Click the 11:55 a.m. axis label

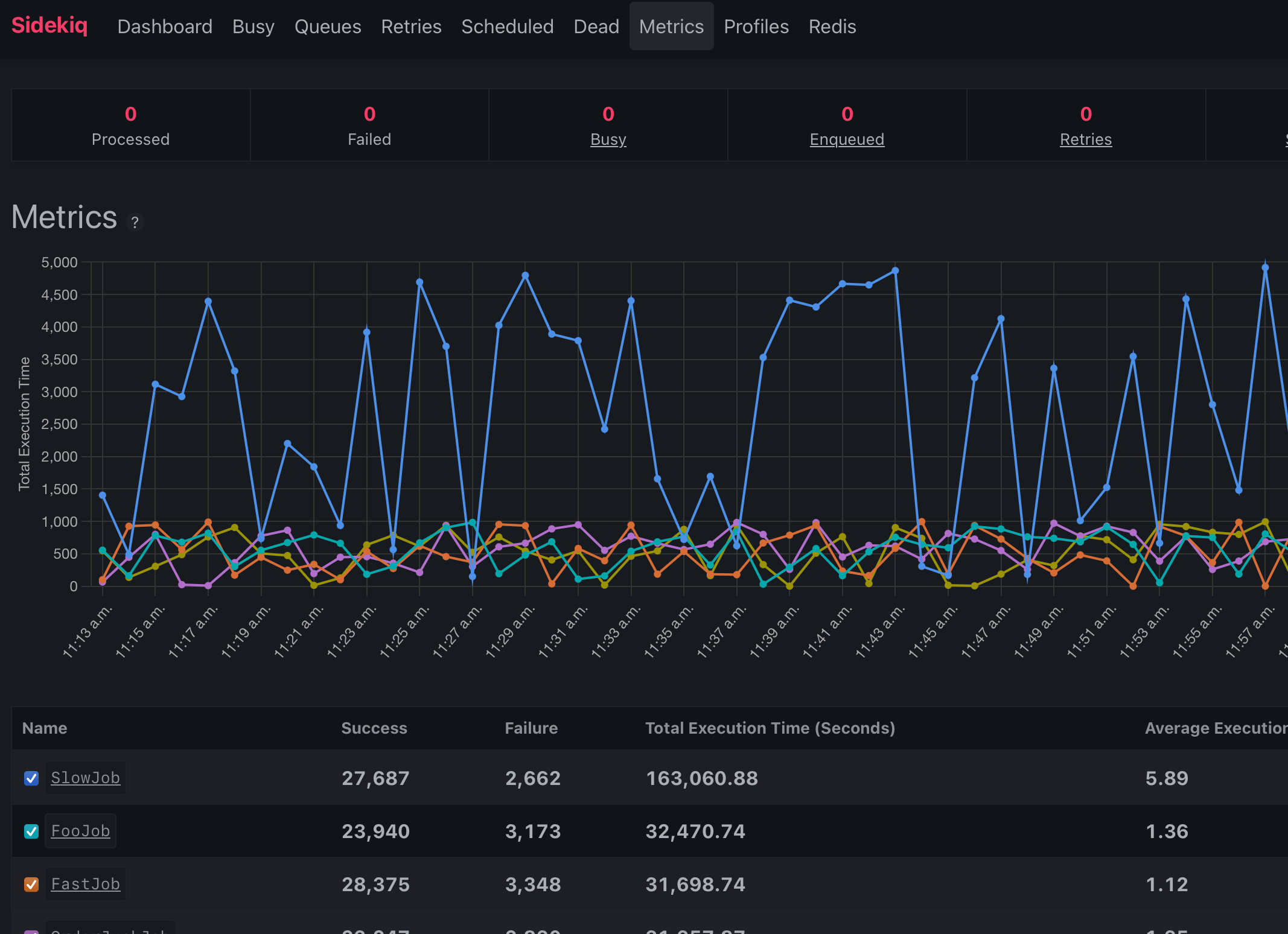click(1197, 631)
